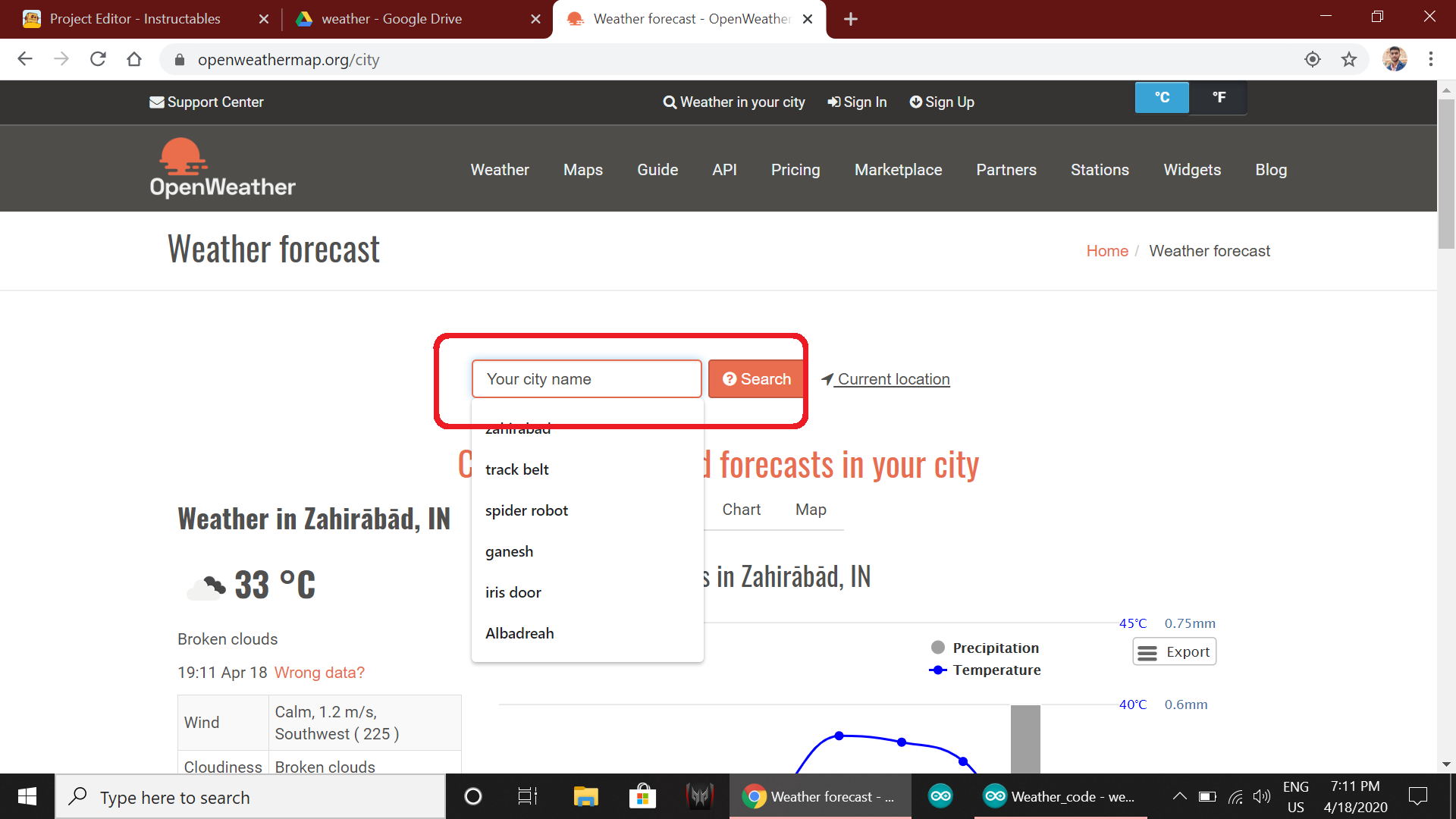Close the Project Editor - Instructables tab
The height and width of the screenshot is (819, 1456).
coord(263,19)
